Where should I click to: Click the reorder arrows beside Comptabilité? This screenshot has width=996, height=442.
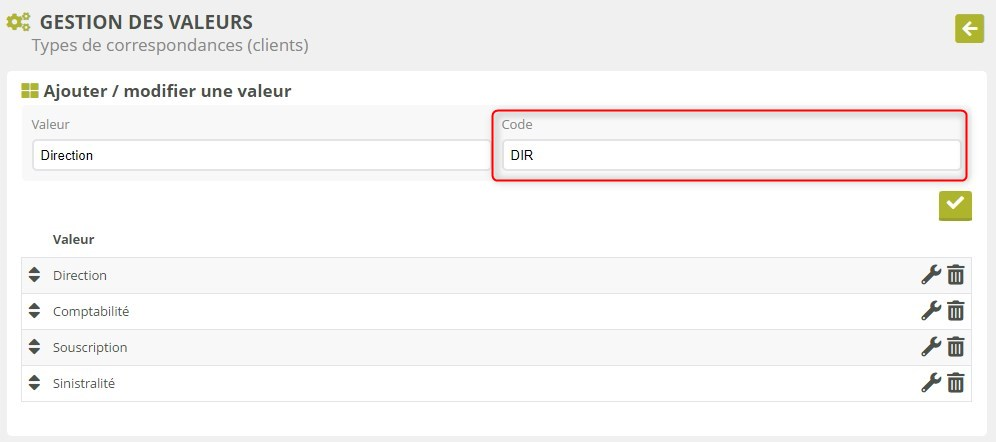(34, 311)
